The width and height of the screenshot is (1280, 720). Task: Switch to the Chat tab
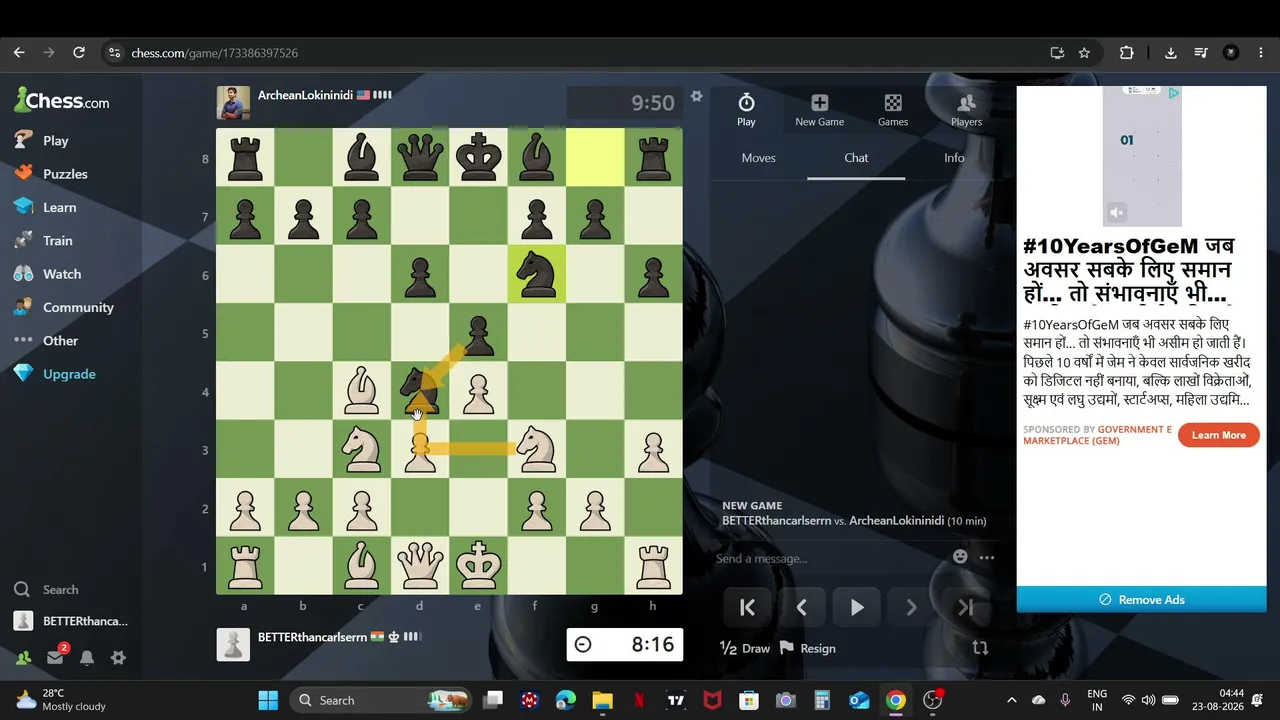tap(856, 158)
